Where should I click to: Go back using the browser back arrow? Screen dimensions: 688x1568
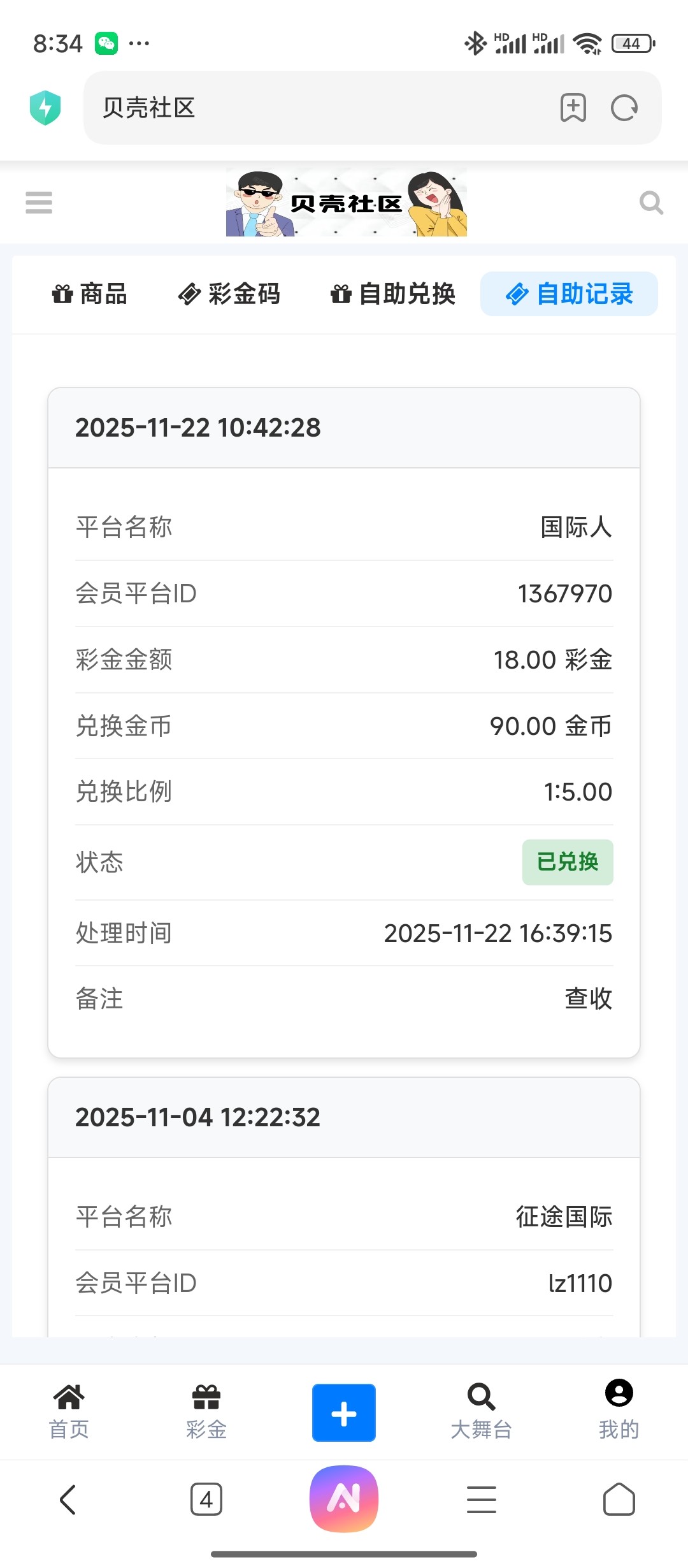68,1499
